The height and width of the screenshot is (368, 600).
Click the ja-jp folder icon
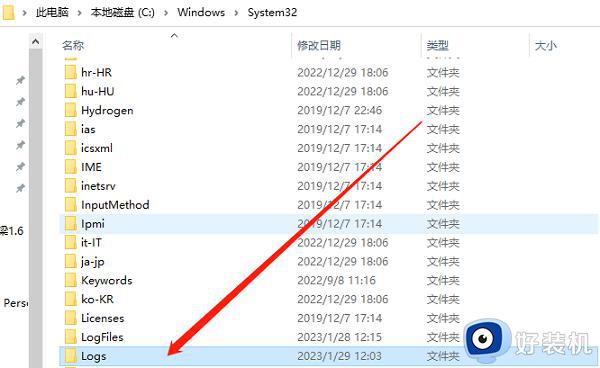point(70,261)
